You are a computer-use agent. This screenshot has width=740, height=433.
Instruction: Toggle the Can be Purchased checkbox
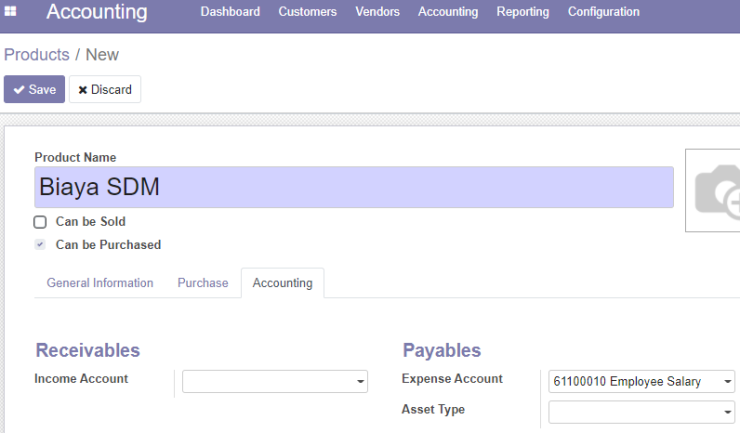pyautogui.click(x=40, y=245)
